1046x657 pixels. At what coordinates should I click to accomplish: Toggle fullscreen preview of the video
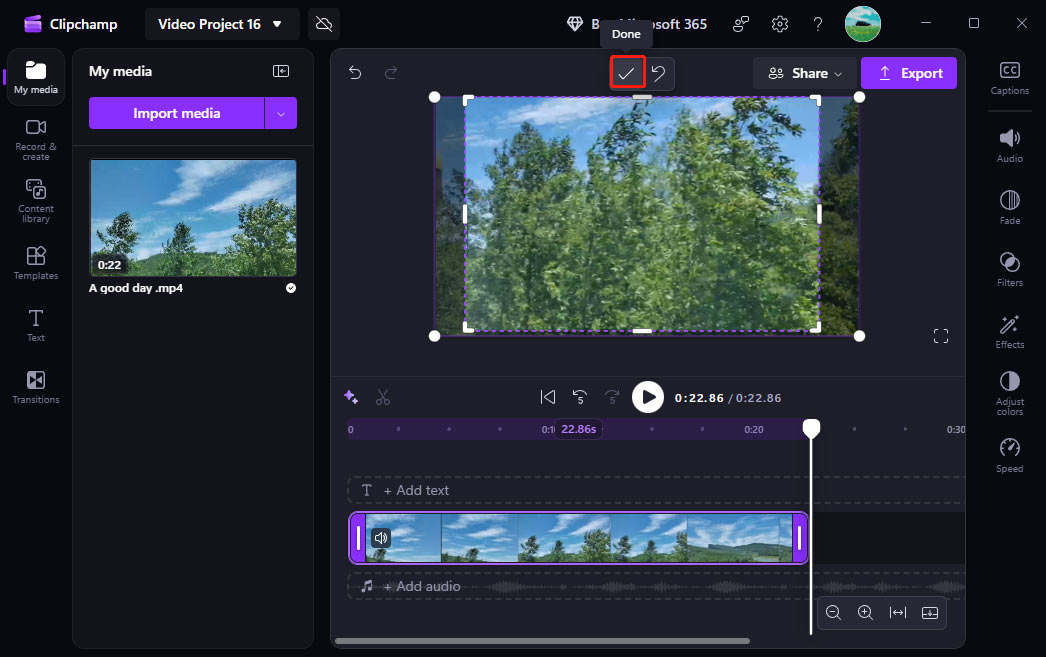click(940, 336)
